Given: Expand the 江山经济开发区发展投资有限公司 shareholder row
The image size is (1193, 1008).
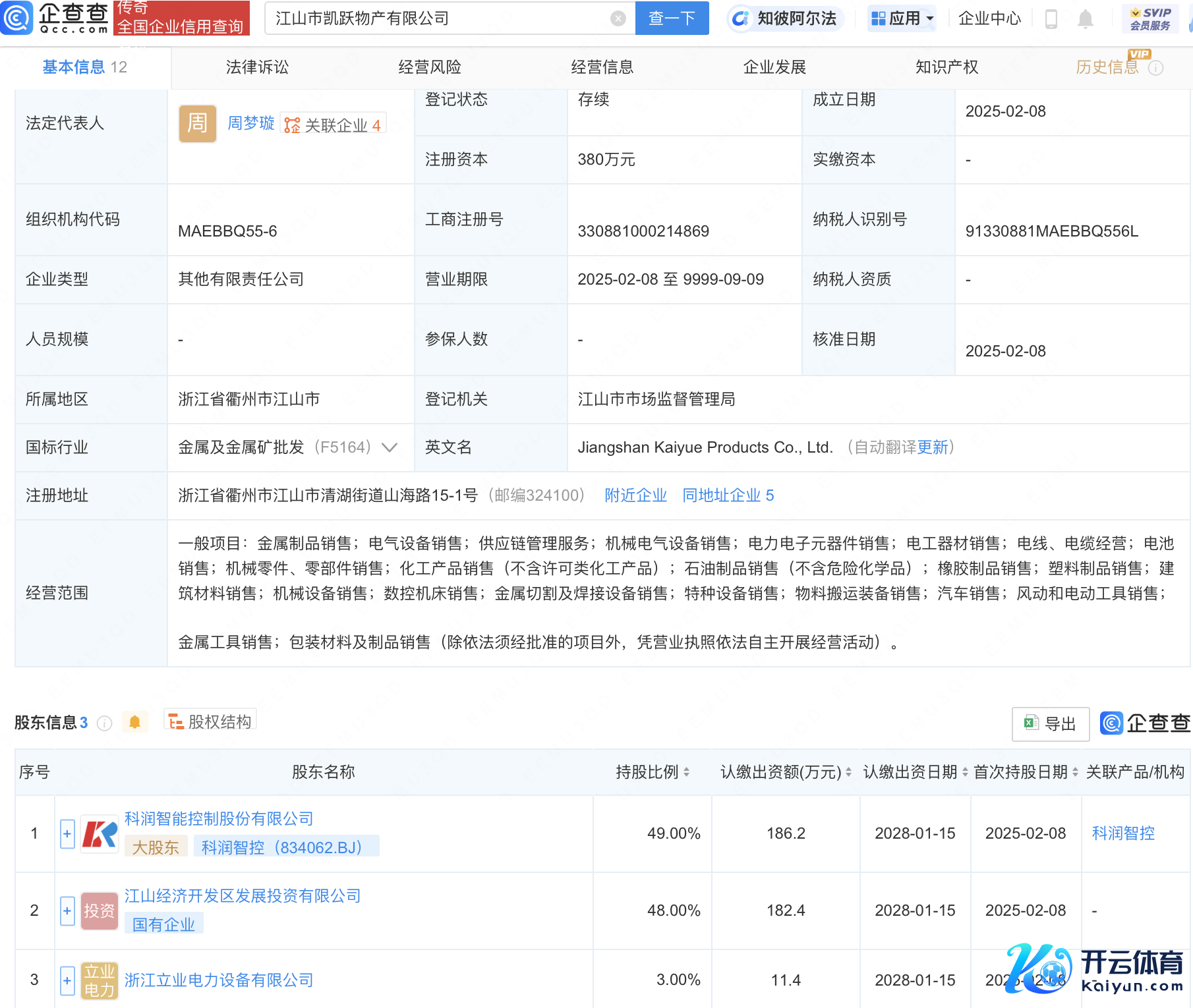Looking at the screenshot, I should pyautogui.click(x=67, y=911).
